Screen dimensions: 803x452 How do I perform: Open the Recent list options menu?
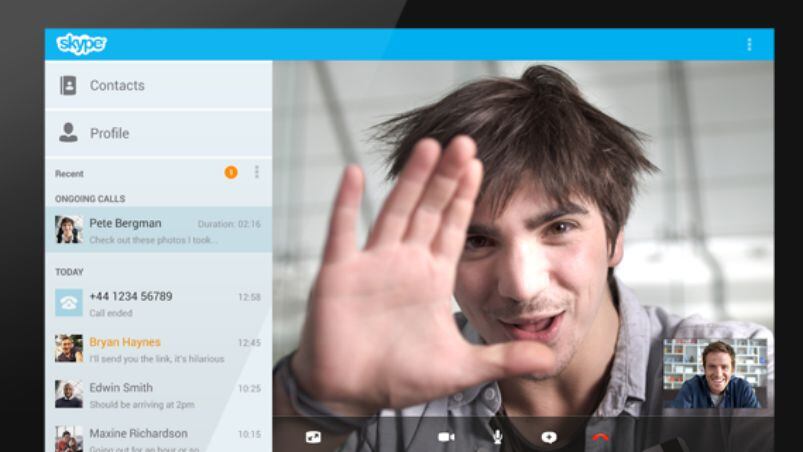pyautogui.click(x=257, y=173)
